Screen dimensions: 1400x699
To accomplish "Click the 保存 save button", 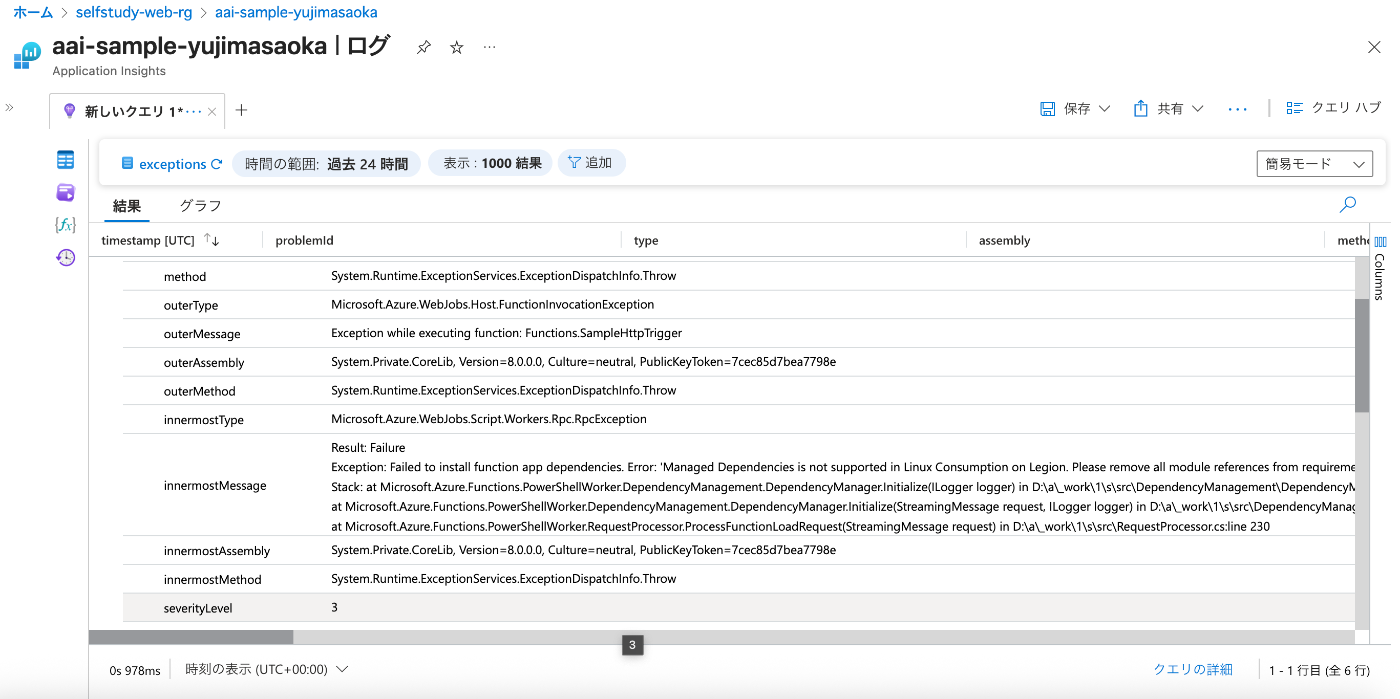I will [1065, 108].
